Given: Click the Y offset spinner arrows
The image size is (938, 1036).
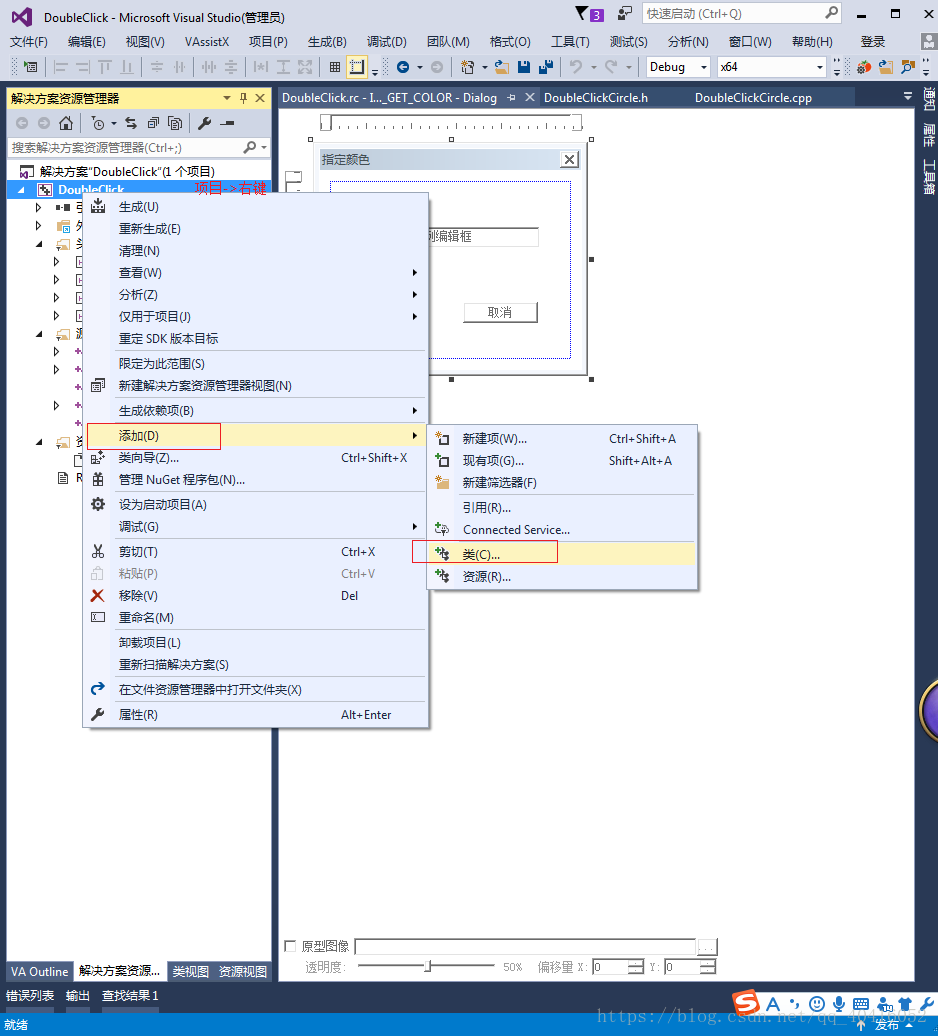Looking at the screenshot, I should 707,967.
